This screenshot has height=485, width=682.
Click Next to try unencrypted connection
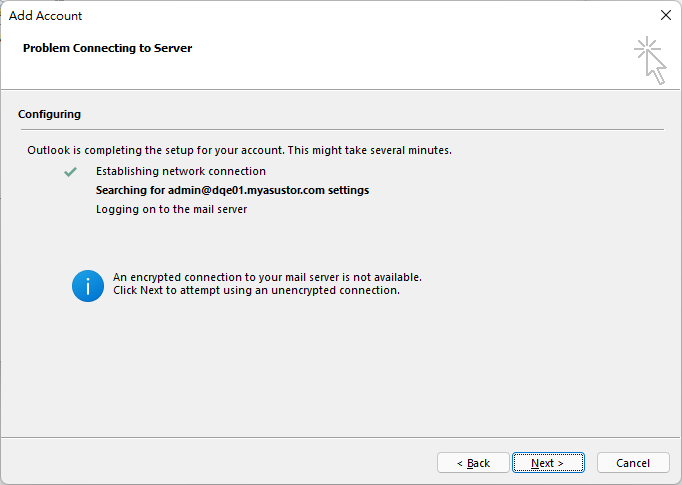pyautogui.click(x=548, y=463)
